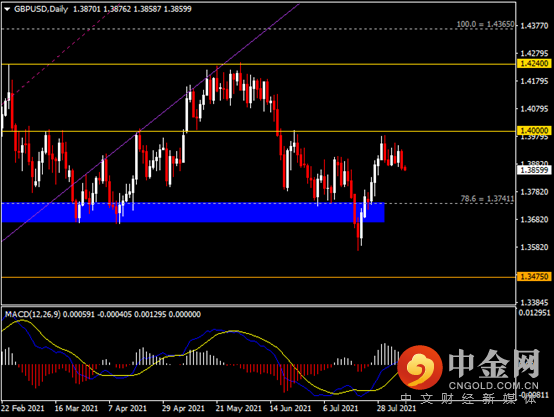Screen dimensions: 554x417
Task: Select the 1.40000 yellow price level label
Action: pyautogui.click(x=534, y=130)
